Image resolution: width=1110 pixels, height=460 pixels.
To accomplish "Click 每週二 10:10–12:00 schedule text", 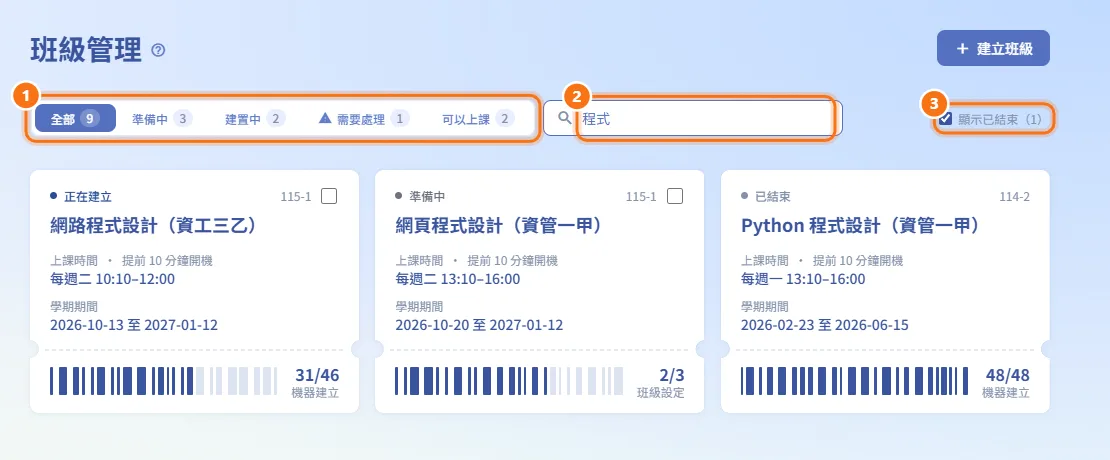I will [x=113, y=279].
